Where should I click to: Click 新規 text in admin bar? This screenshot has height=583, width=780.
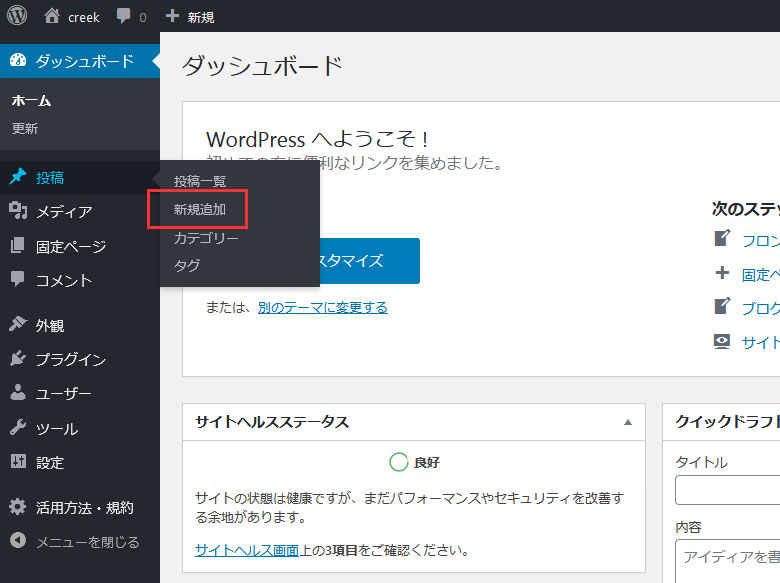coord(200,17)
